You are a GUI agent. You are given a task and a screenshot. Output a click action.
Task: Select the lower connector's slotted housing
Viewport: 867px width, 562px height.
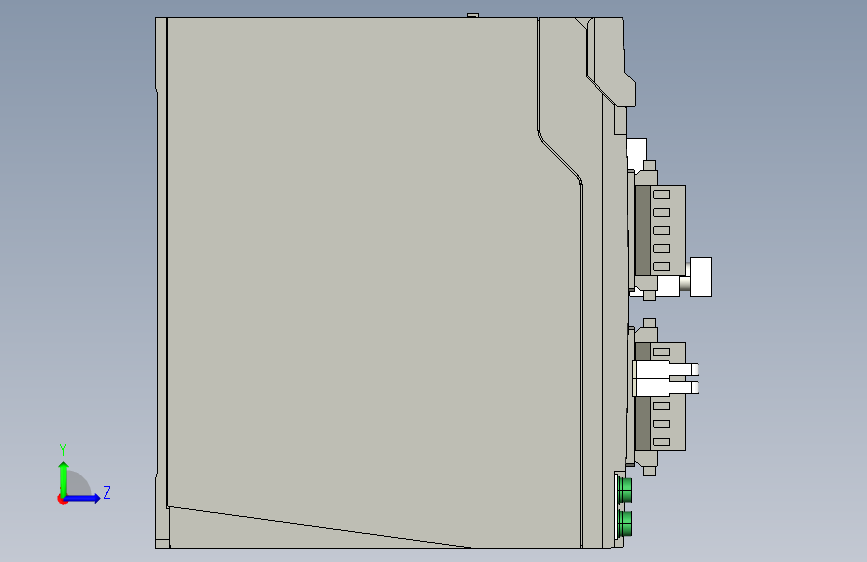click(x=668, y=396)
